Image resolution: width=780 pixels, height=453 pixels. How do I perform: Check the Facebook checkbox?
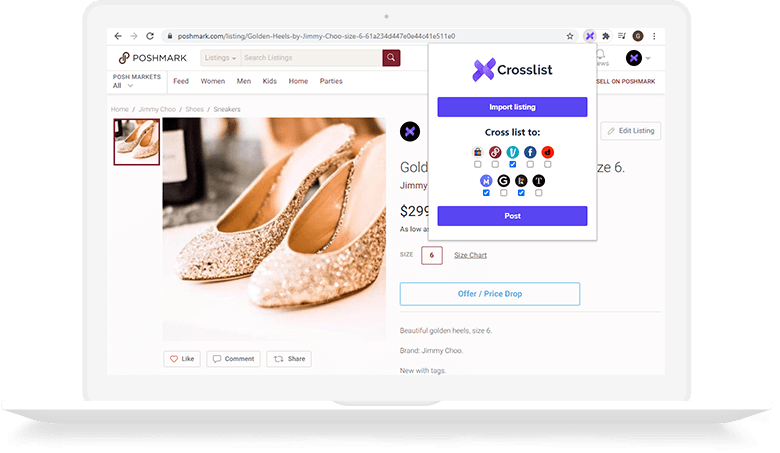(x=530, y=165)
